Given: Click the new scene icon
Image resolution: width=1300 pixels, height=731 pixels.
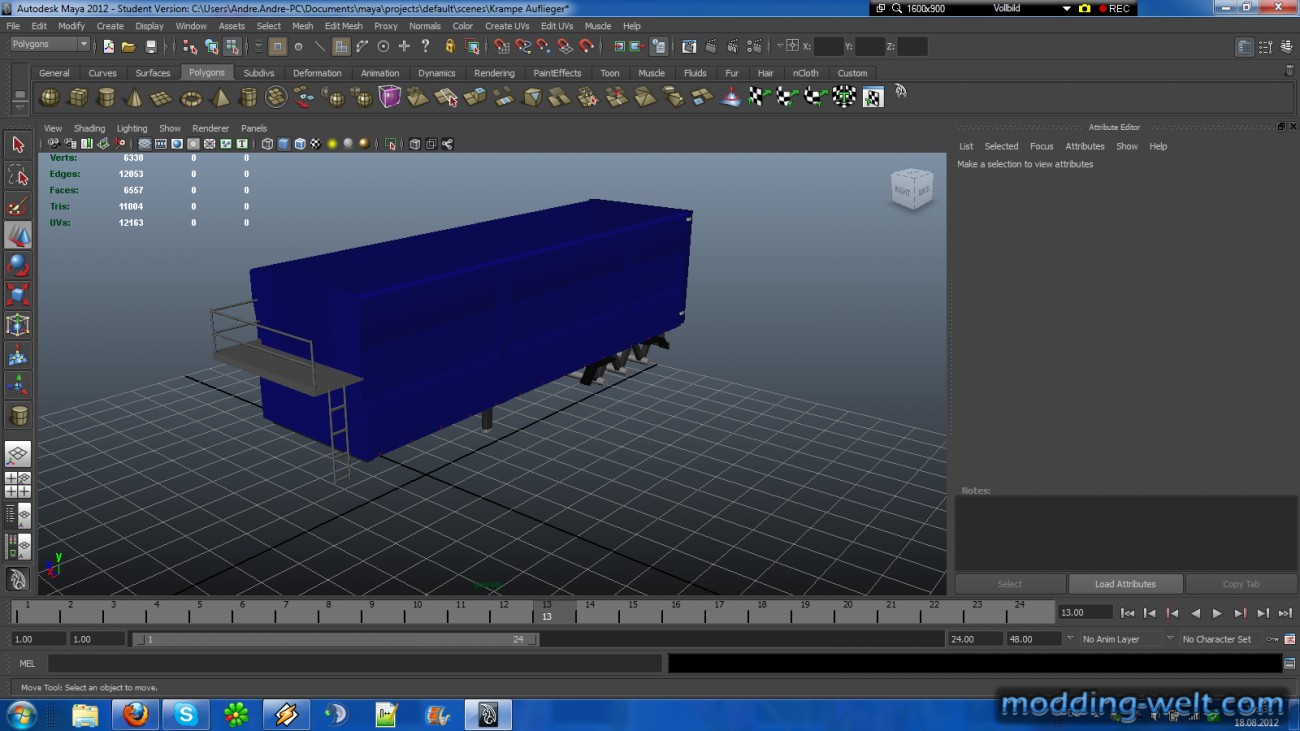Looking at the screenshot, I should (108, 46).
